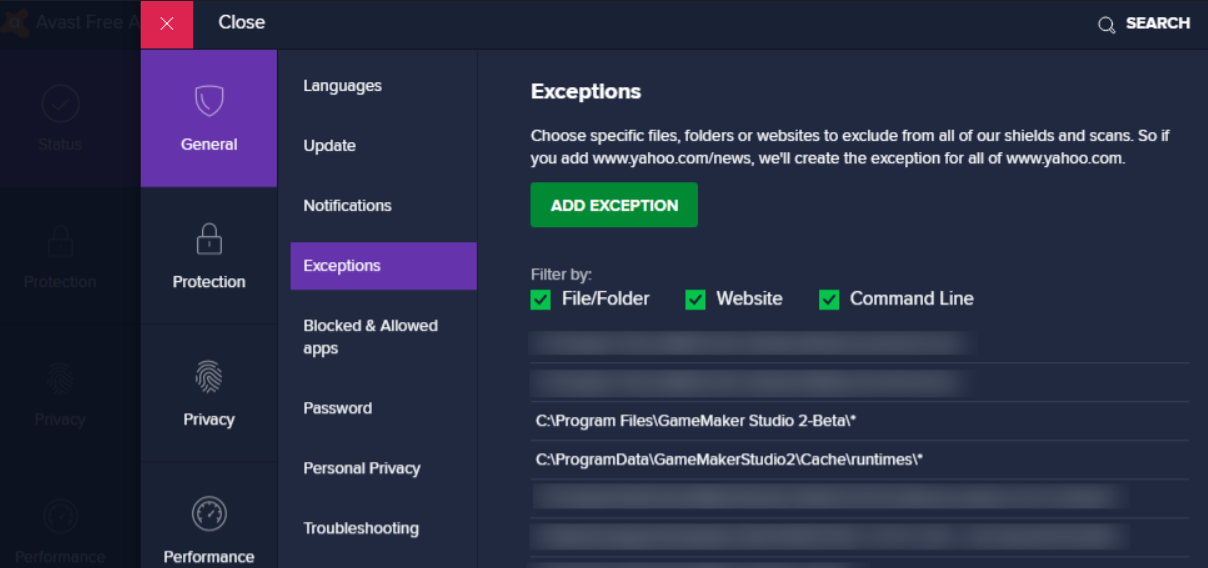
Task: Click the Status checkmark icon in background
Action: point(60,103)
